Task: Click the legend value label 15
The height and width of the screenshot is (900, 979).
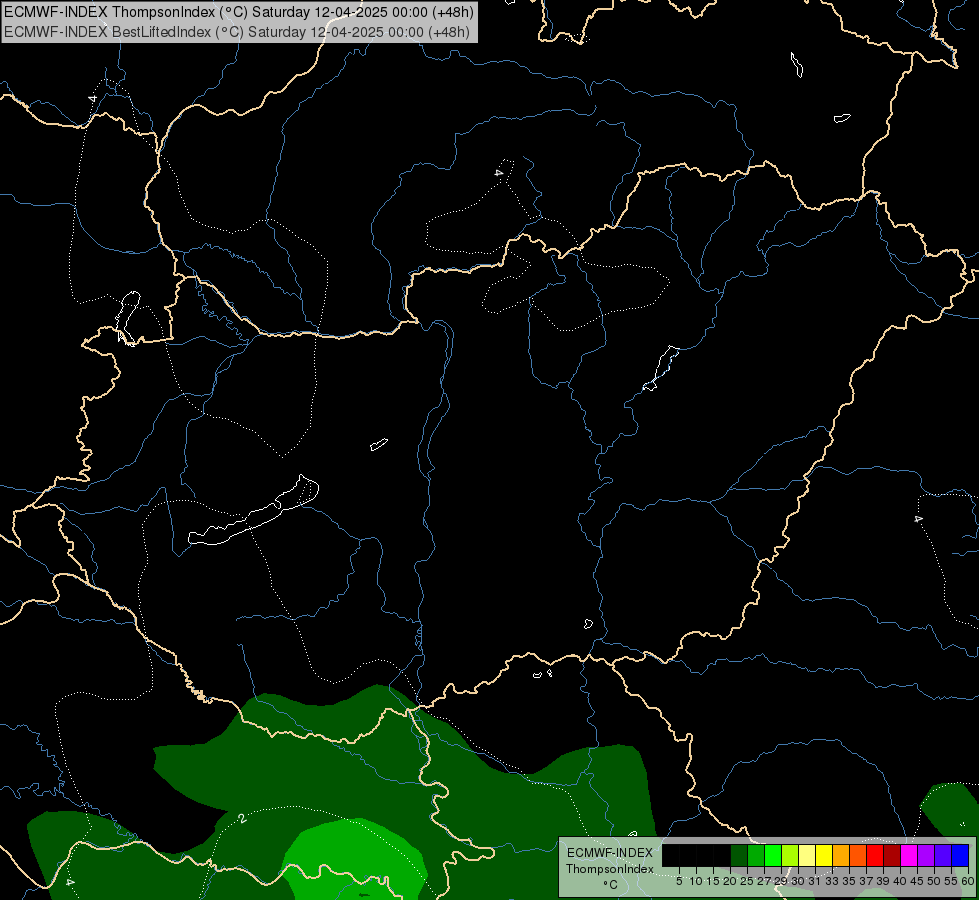Action: coord(713,881)
